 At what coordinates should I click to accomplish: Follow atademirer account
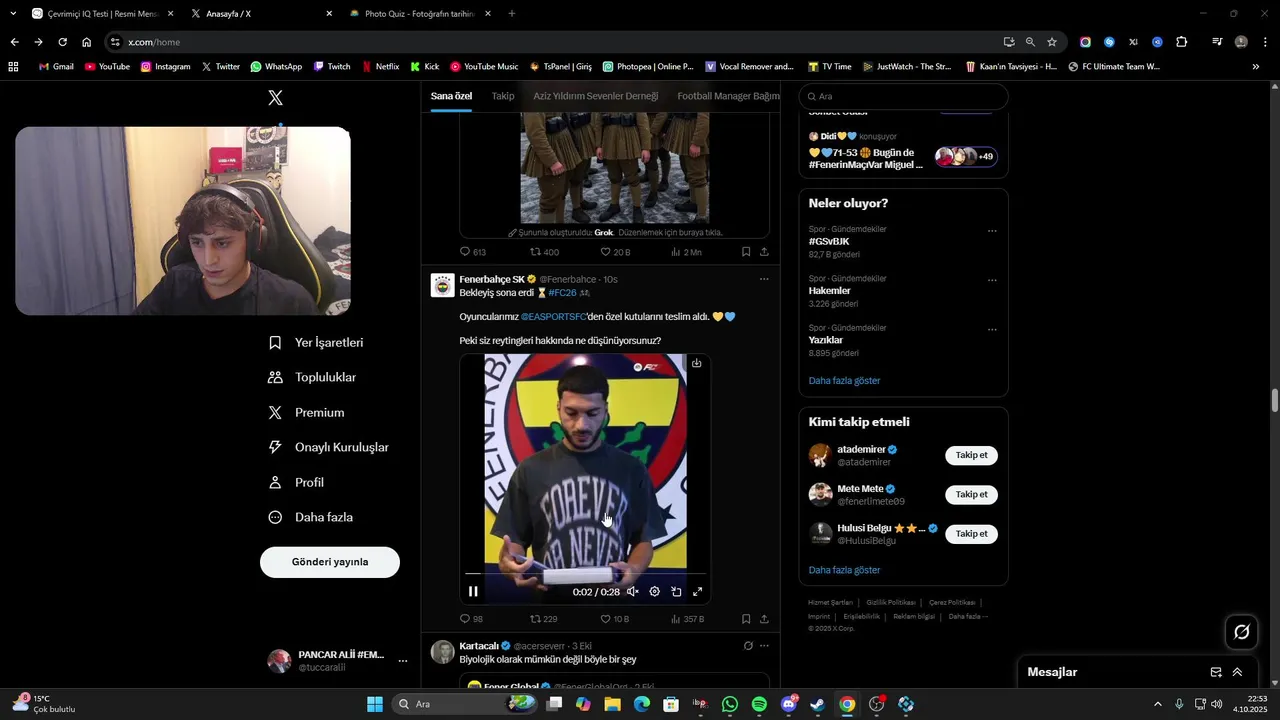971,455
